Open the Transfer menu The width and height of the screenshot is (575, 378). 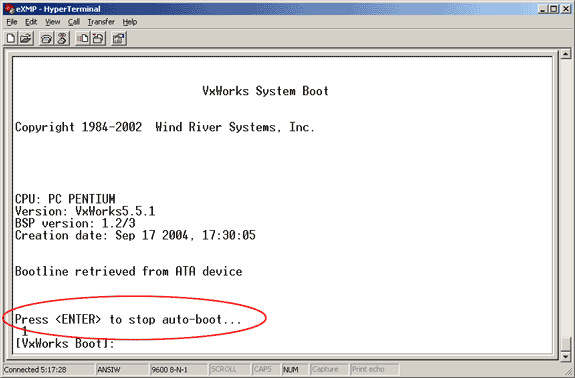(101, 22)
